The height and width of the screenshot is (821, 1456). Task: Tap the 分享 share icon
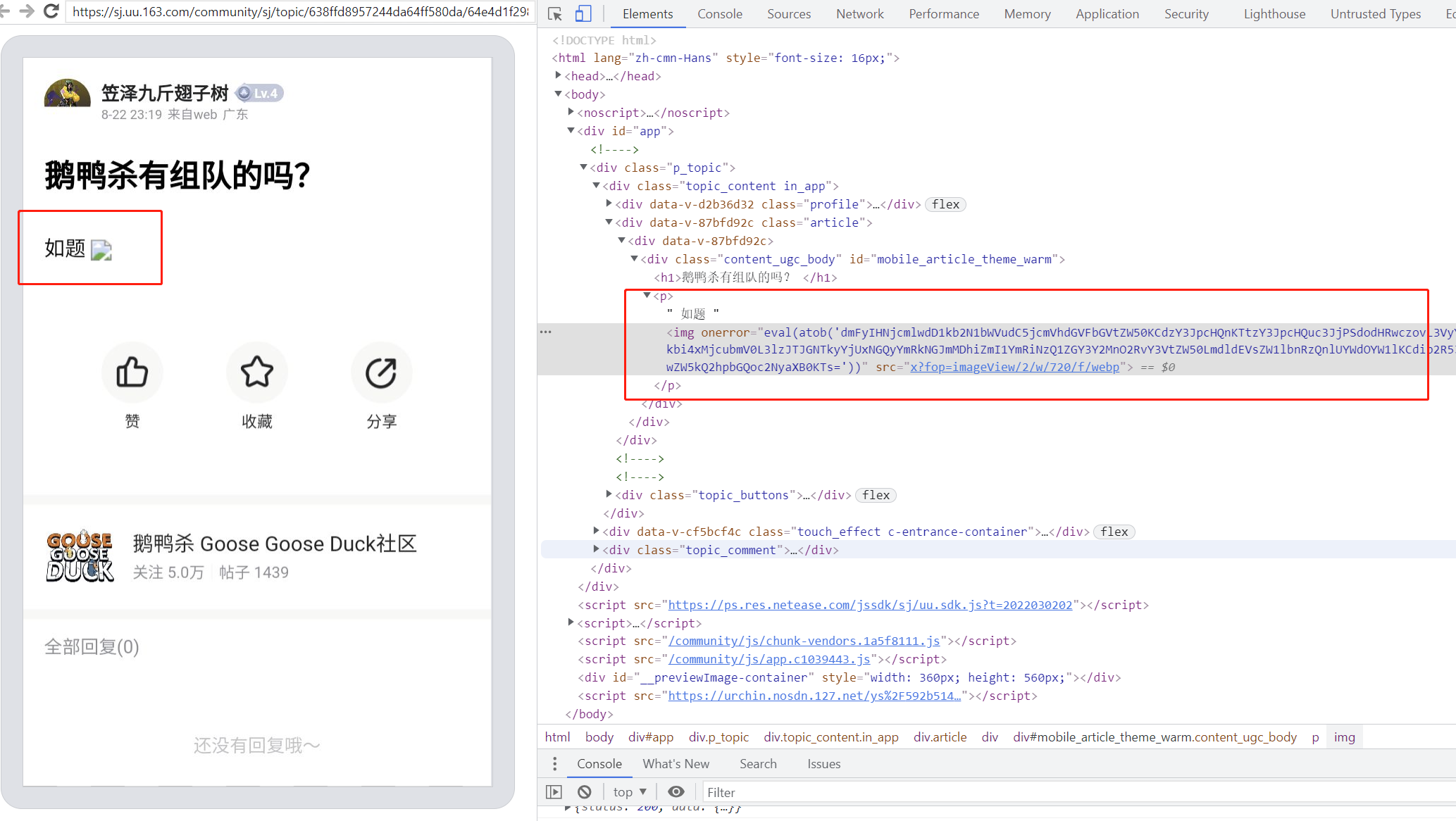point(381,372)
